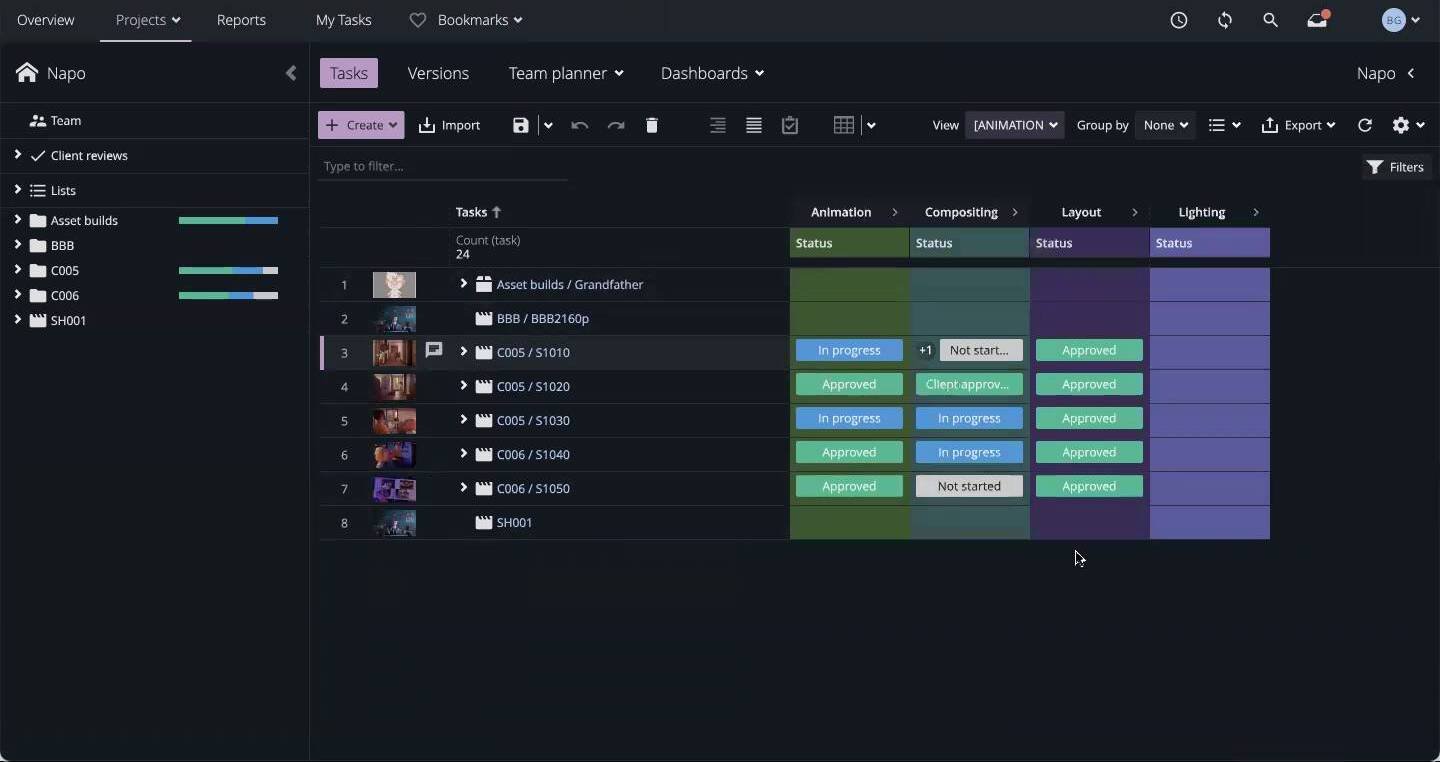Viewport: 1440px width, 762px height.
Task: Click the indented rows icon
Action: (x=718, y=125)
